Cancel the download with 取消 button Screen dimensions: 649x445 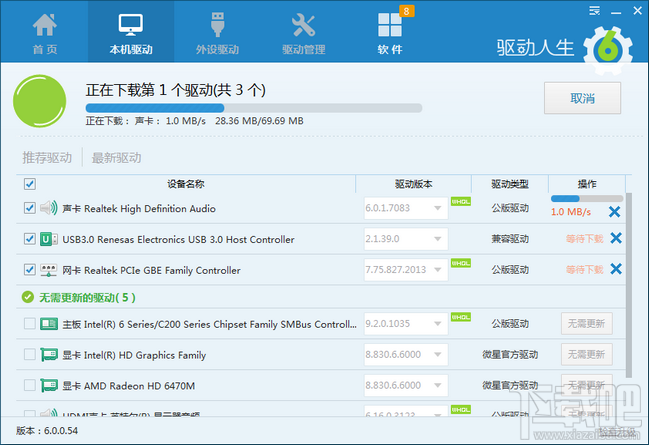pyautogui.click(x=582, y=98)
